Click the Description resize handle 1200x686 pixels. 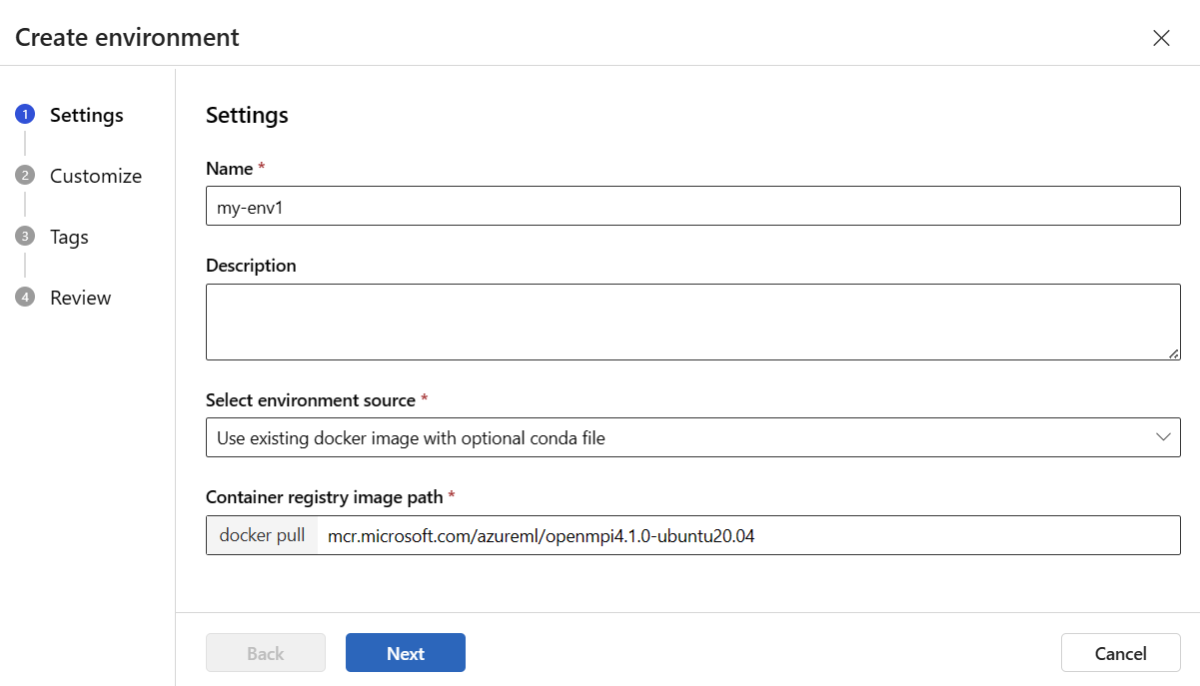point(1173,352)
